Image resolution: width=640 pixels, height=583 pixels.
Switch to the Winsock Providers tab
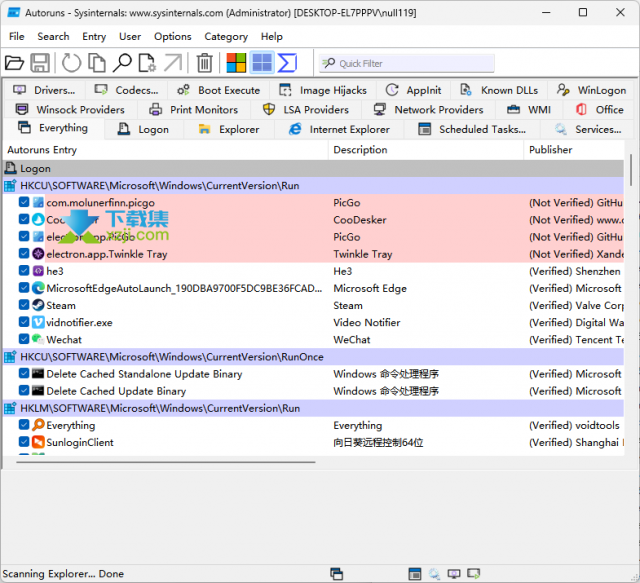[70, 109]
